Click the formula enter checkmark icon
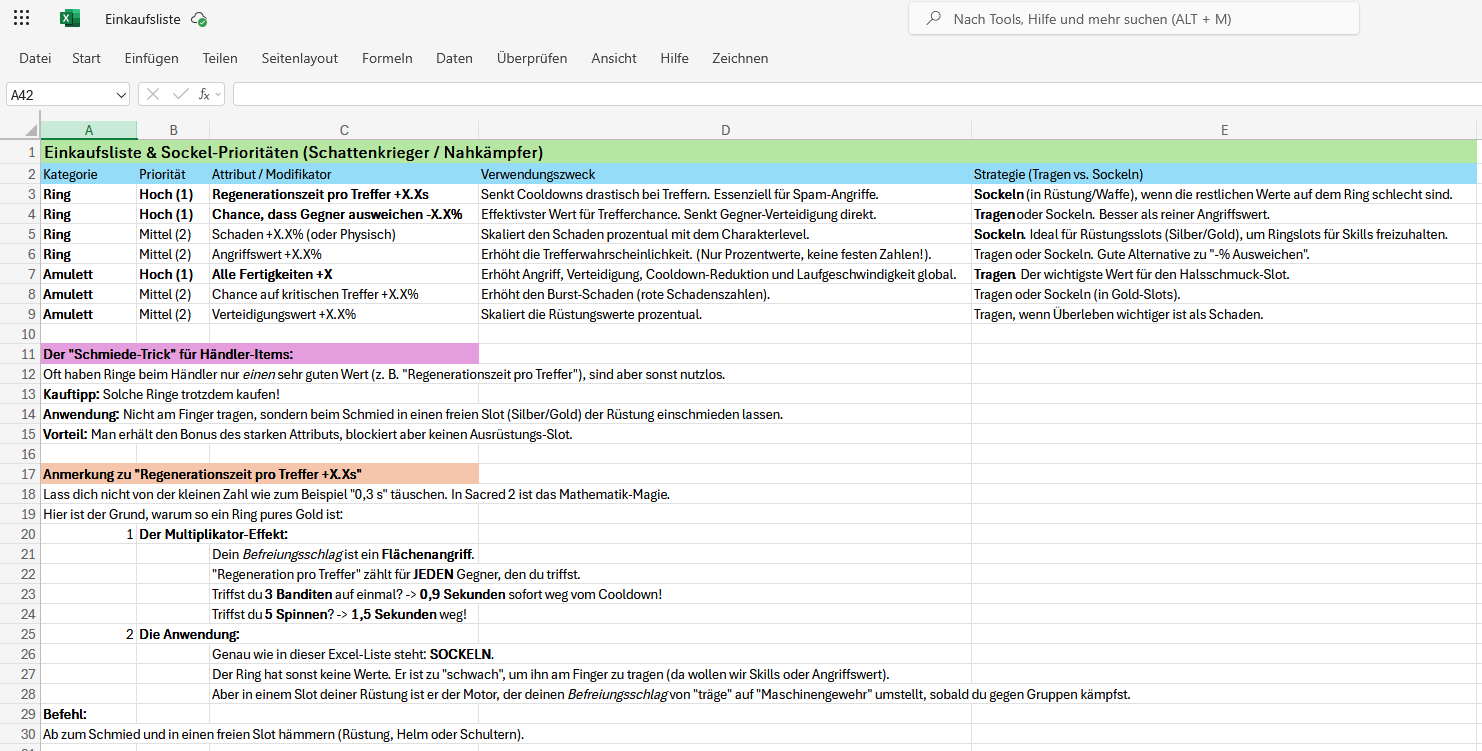The width and height of the screenshot is (1482, 751). click(x=180, y=94)
